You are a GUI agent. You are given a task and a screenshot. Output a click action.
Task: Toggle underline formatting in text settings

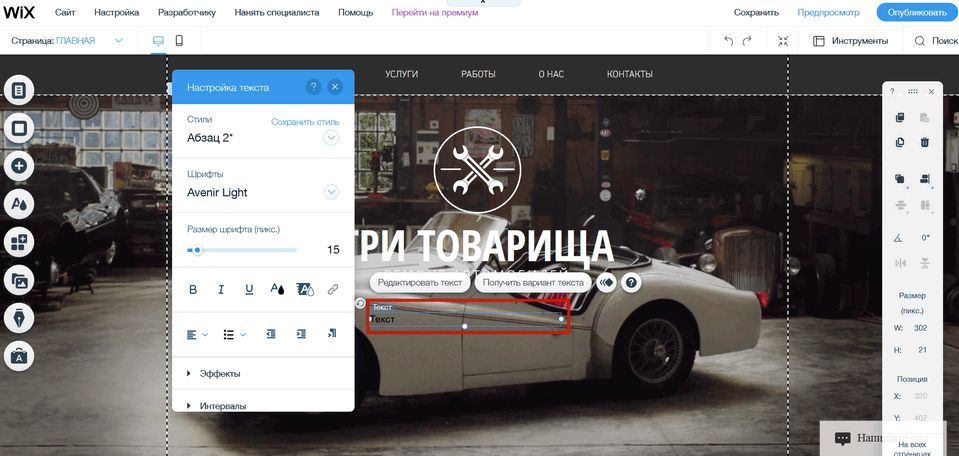[x=249, y=290]
